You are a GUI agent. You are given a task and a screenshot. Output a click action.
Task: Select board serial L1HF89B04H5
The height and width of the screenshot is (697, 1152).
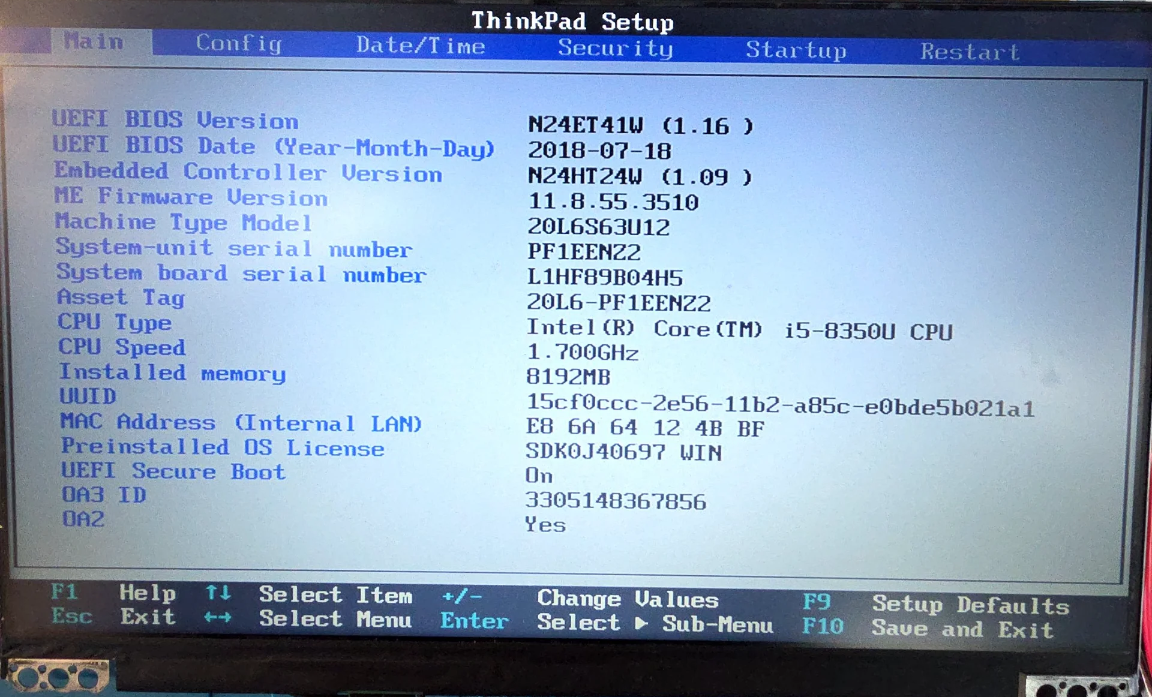(605, 278)
